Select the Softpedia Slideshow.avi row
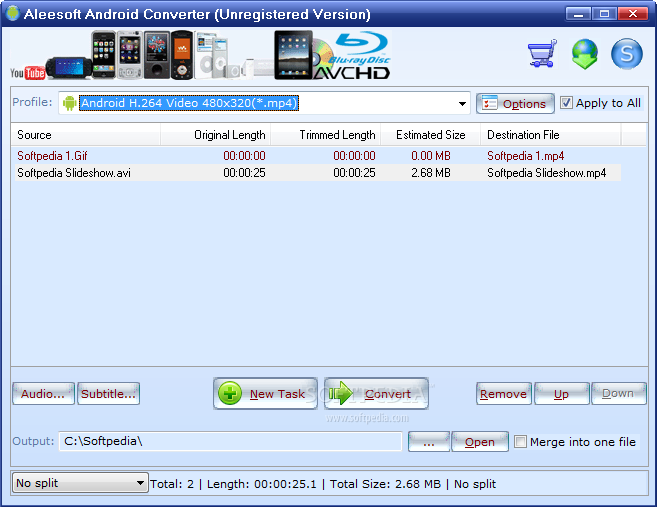657x507 pixels. (318, 173)
